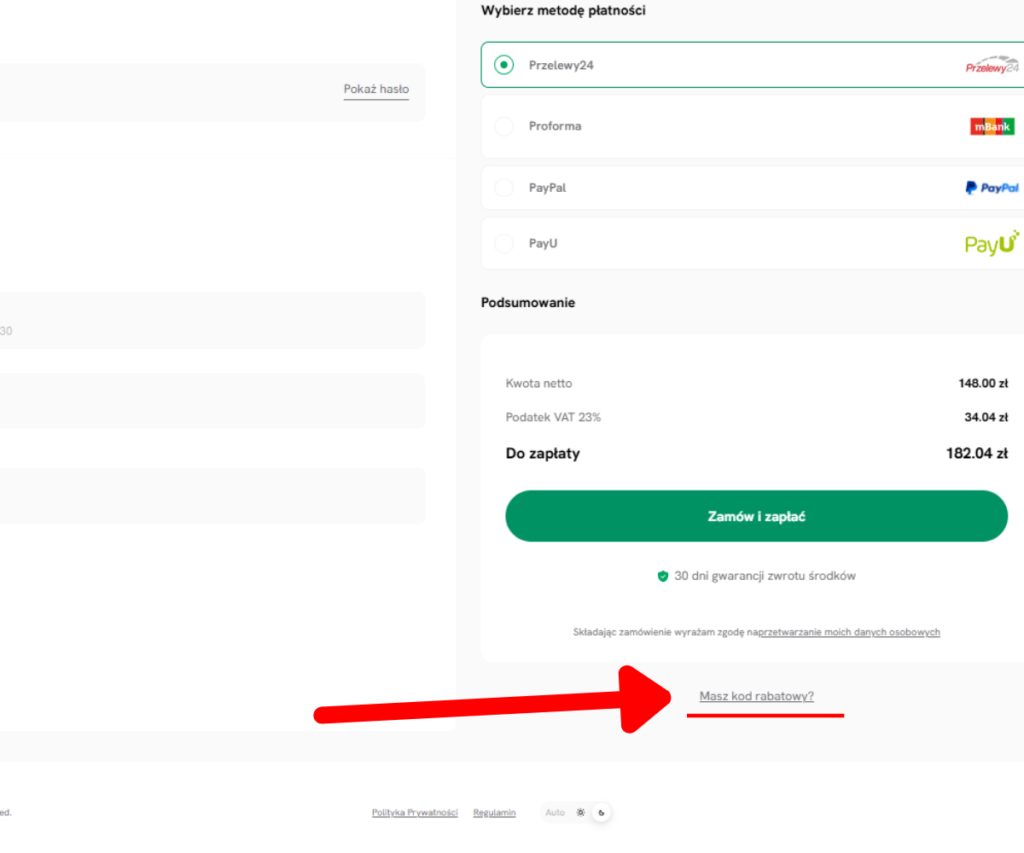The width and height of the screenshot is (1024, 853).
Task: Select the Proforma payment radio button
Action: pos(504,126)
